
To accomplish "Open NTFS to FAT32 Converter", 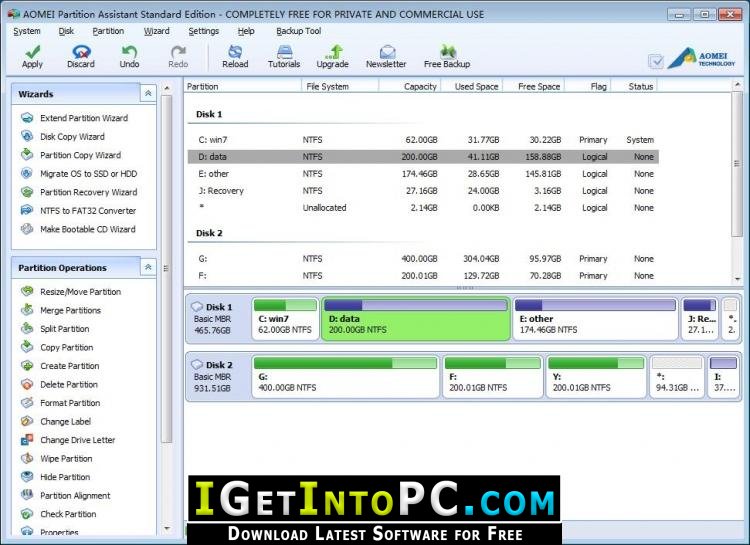I will [x=78, y=211].
